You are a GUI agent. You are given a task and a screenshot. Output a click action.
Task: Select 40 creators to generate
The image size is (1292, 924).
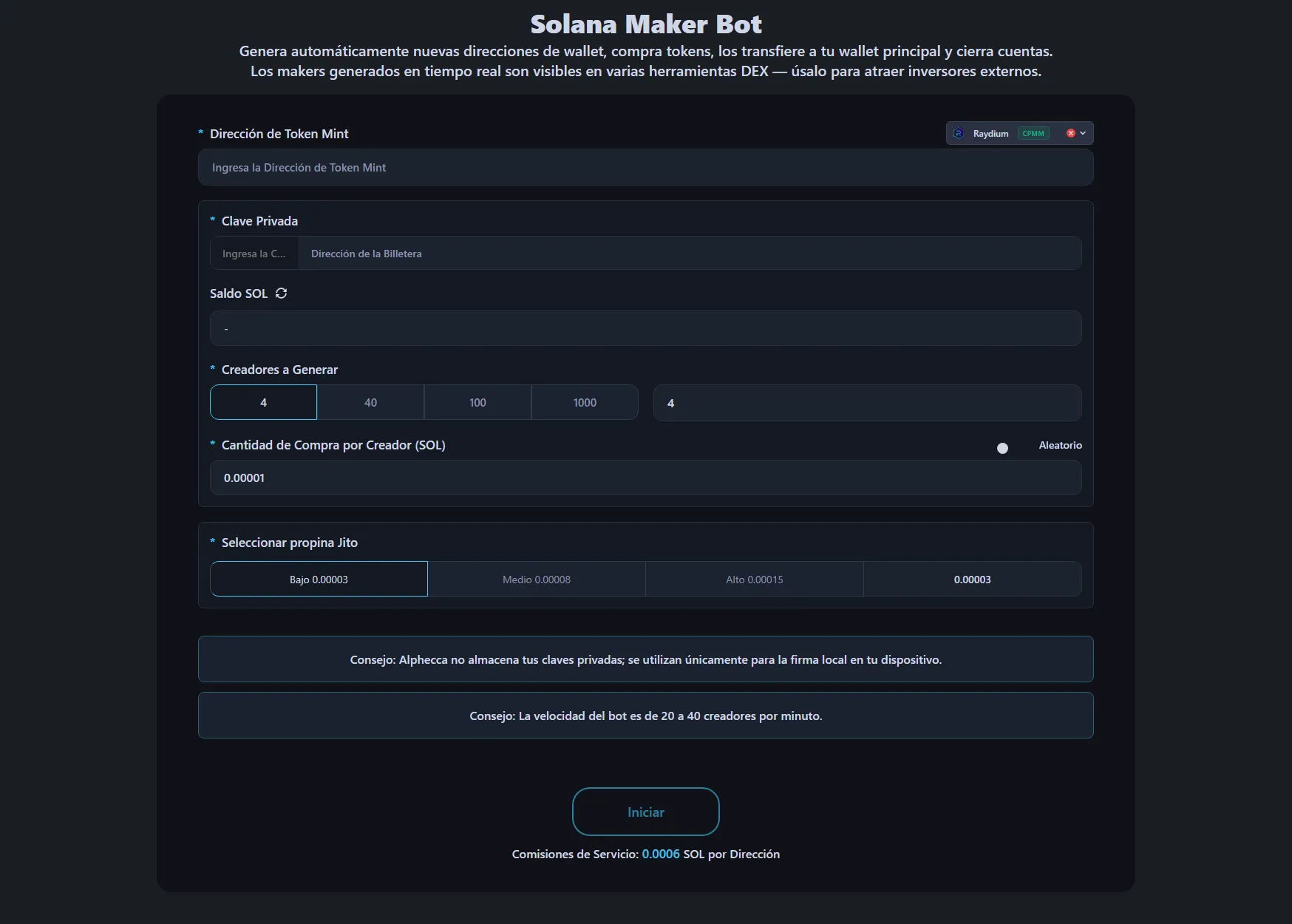pyautogui.click(x=370, y=403)
